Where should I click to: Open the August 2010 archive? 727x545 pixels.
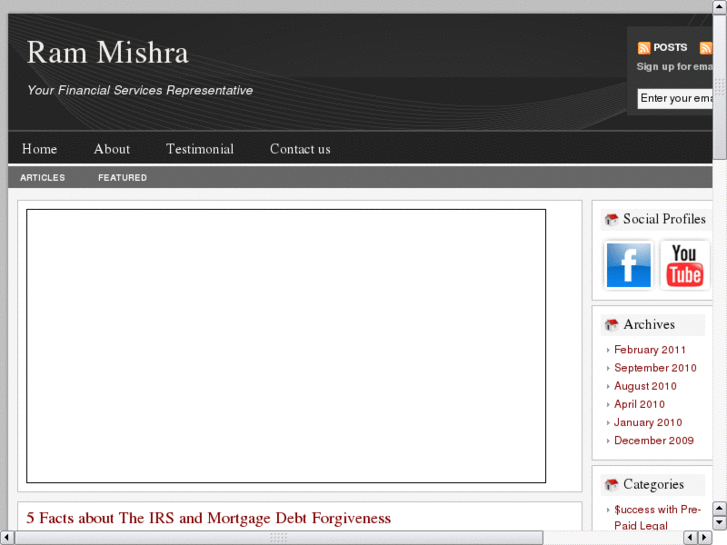(x=645, y=386)
